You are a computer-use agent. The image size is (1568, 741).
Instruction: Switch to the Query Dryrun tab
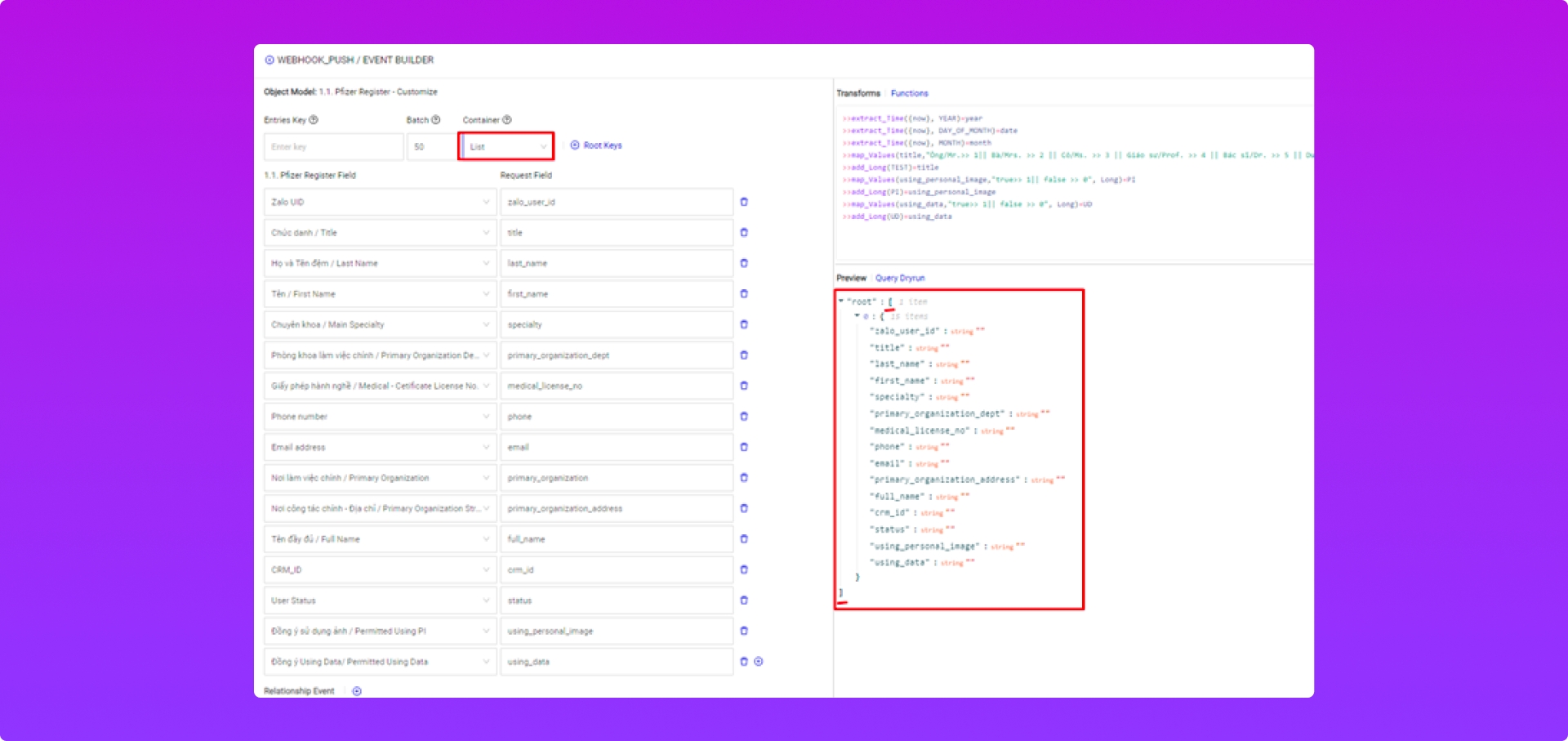click(x=900, y=279)
